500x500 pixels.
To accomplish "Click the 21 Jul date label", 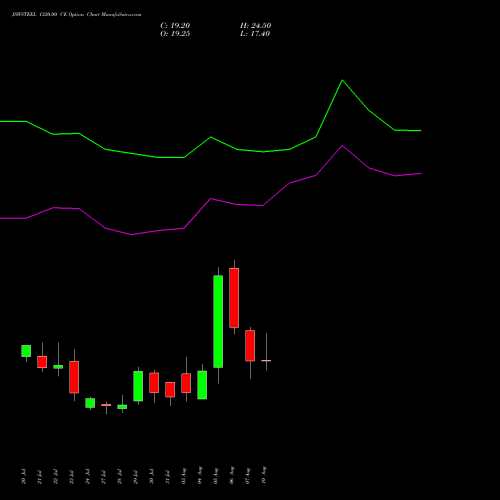I will coord(40,476).
